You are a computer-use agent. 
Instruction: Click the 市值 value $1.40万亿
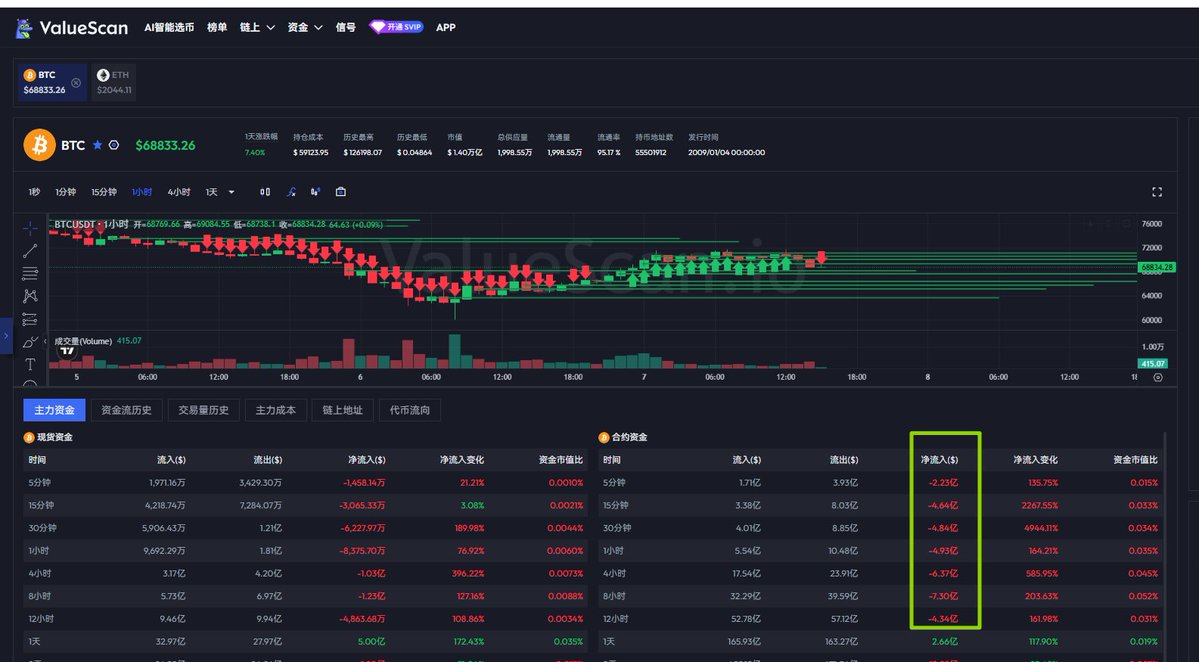pos(465,153)
